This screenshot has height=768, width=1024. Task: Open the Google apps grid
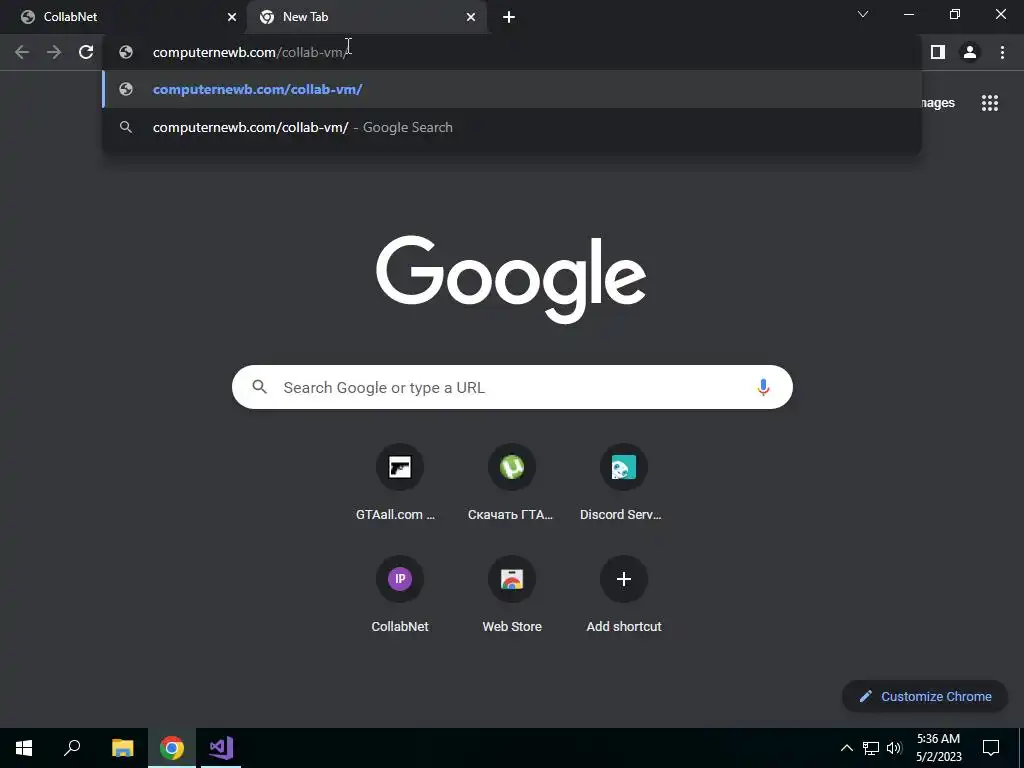tap(989, 103)
